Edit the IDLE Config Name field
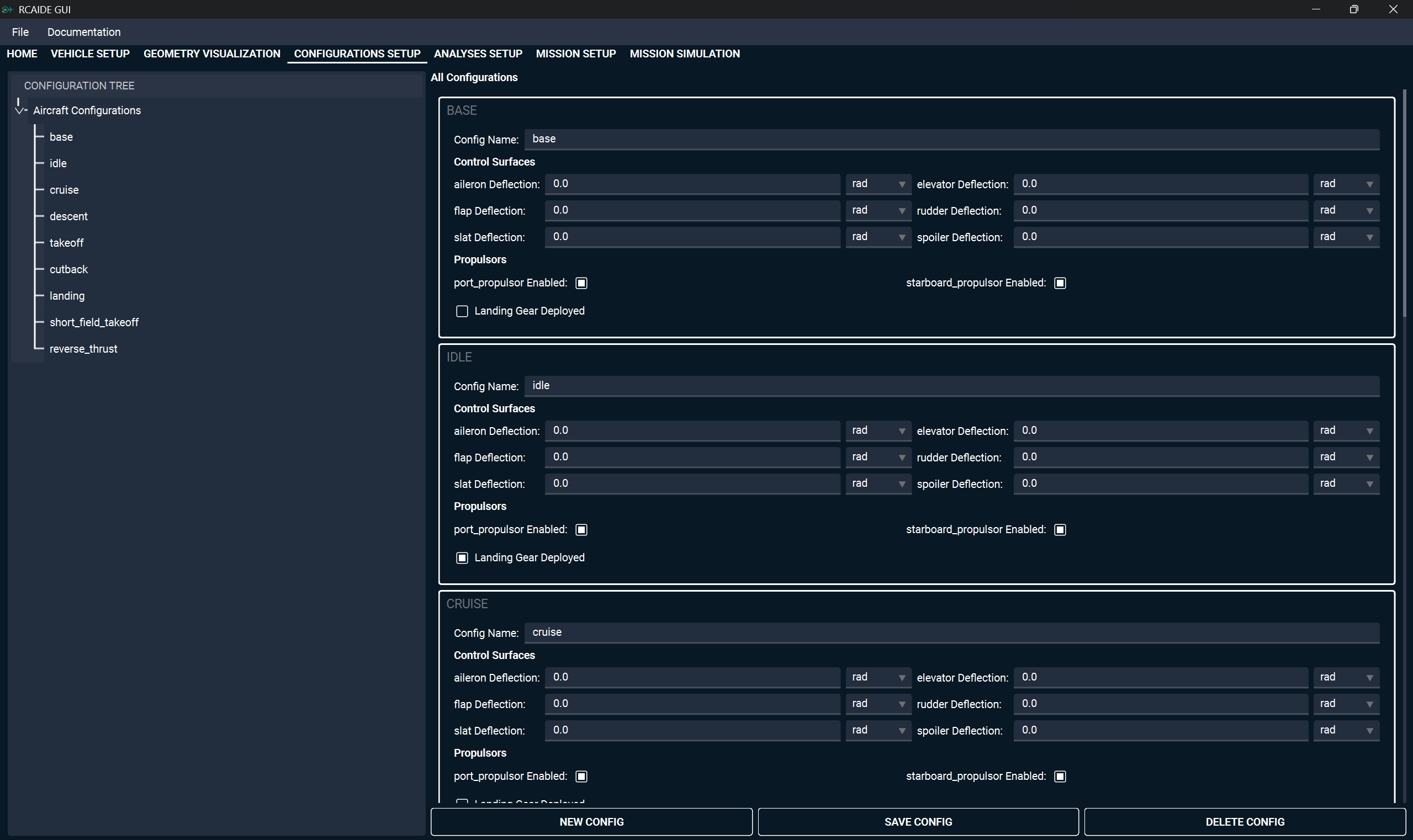The width and height of the screenshot is (1413, 840). [951, 386]
